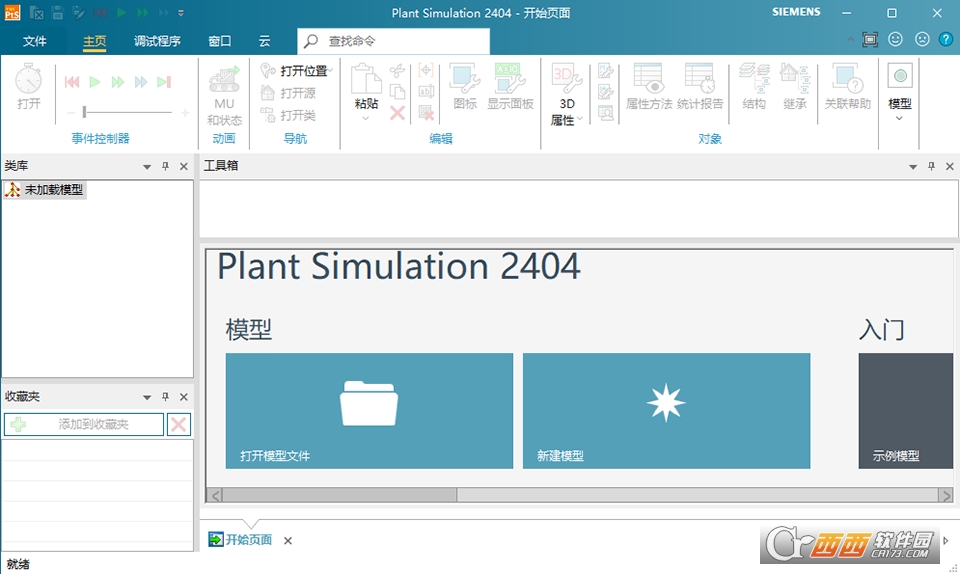Click the rename 'ab' icon in 编辑 group
960x574 pixels.
click(x=426, y=92)
